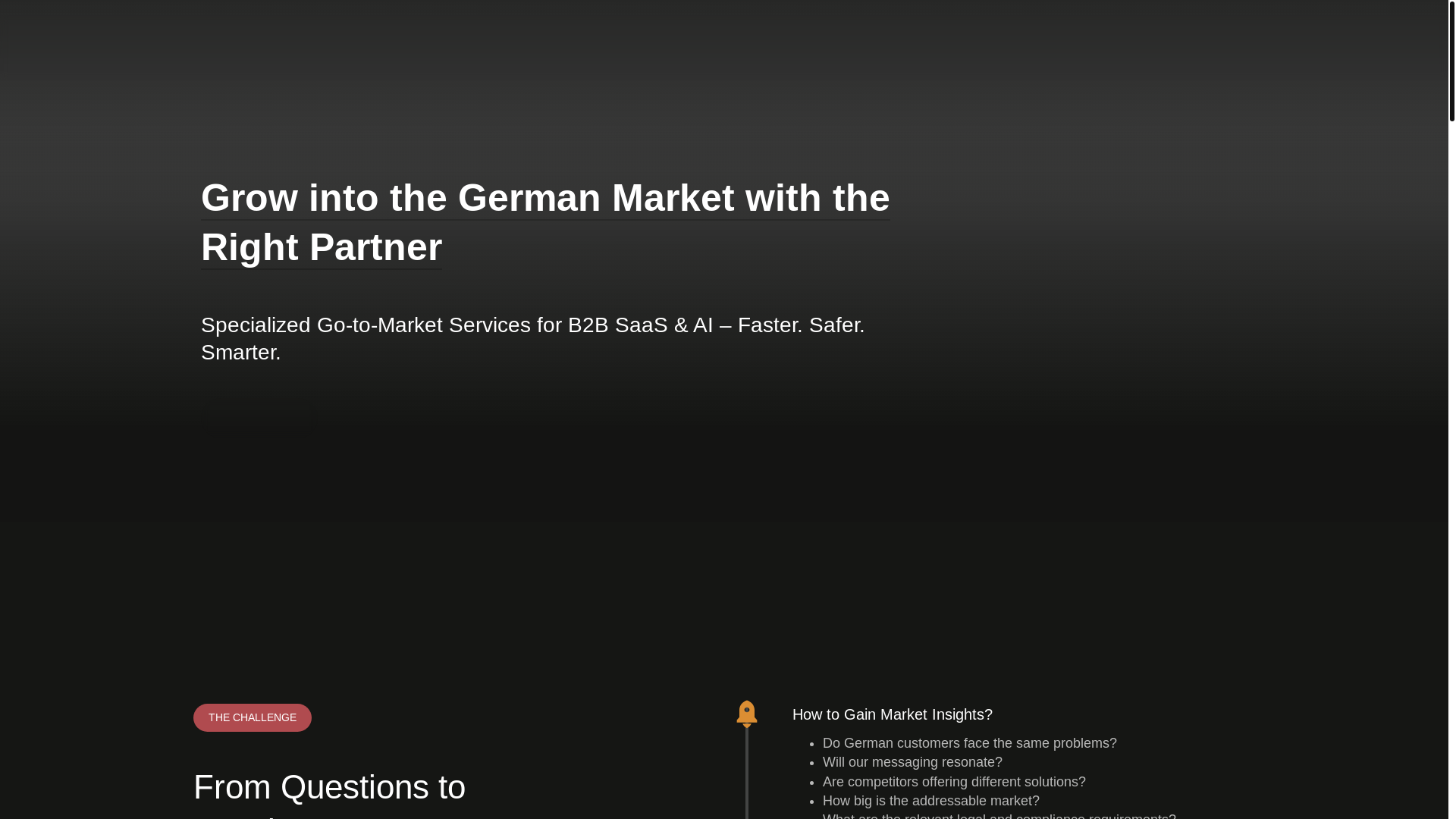
Task: Select 'How to Gain Market Insights?' heading
Action: click(x=892, y=714)
